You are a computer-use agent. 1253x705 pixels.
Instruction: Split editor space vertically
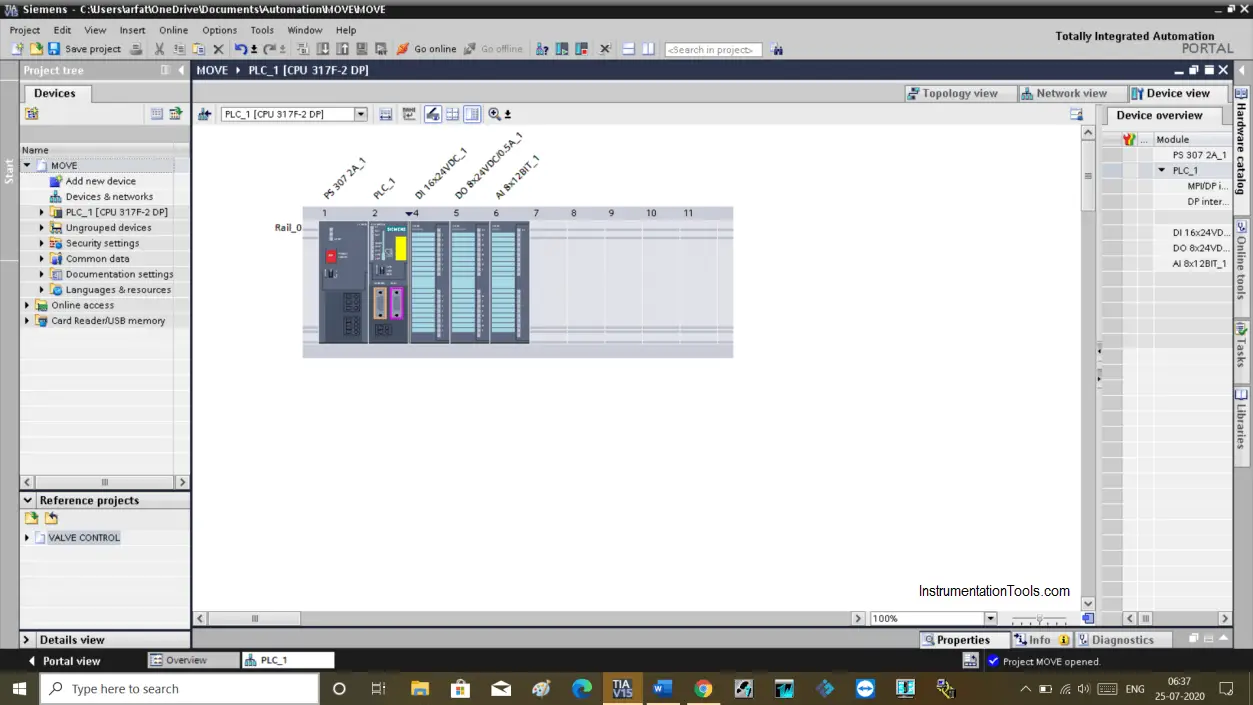coord(647,49)
